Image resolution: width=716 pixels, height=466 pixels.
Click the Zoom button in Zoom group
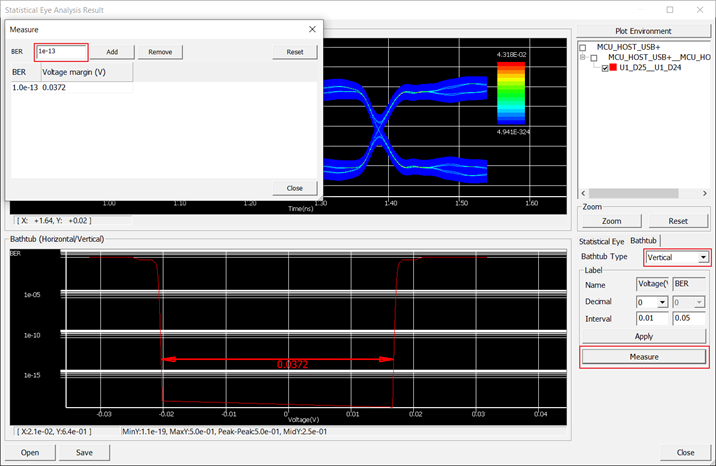tap(611, 221)
